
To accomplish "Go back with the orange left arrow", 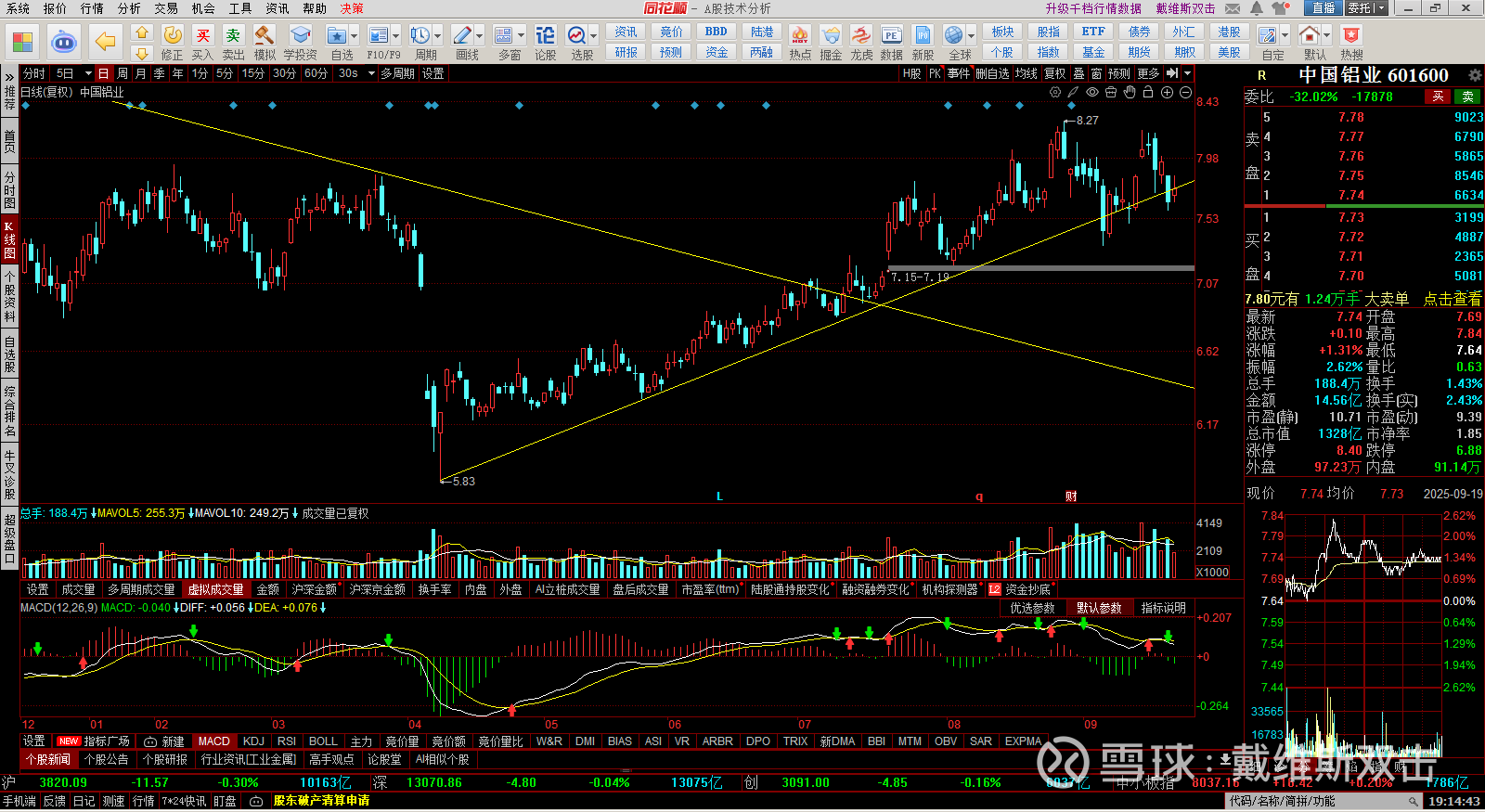I will [105, 42].
